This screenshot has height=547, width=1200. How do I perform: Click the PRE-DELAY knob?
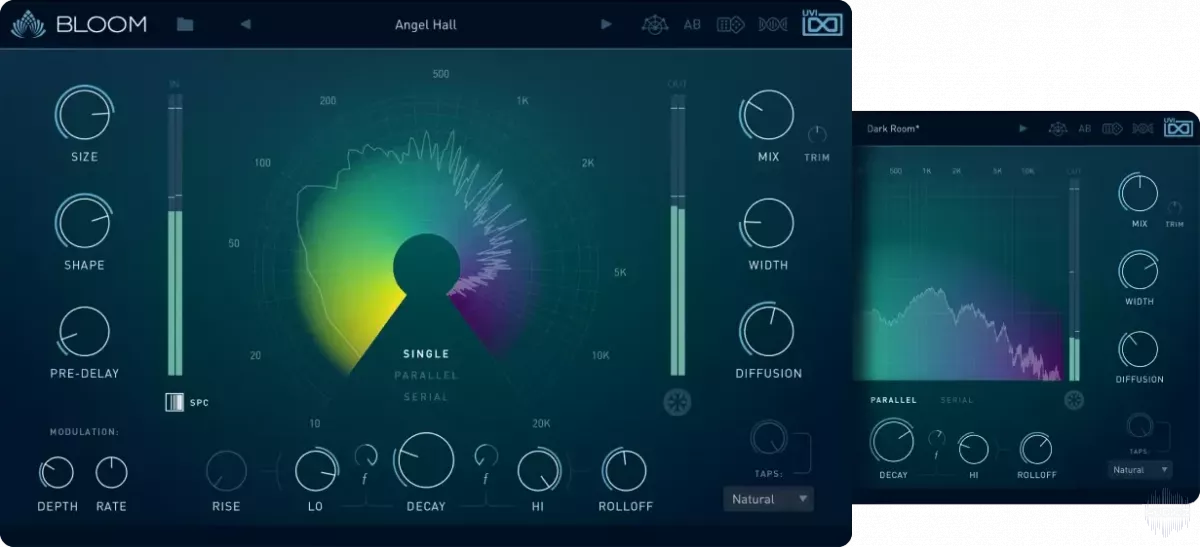[84, 331]
